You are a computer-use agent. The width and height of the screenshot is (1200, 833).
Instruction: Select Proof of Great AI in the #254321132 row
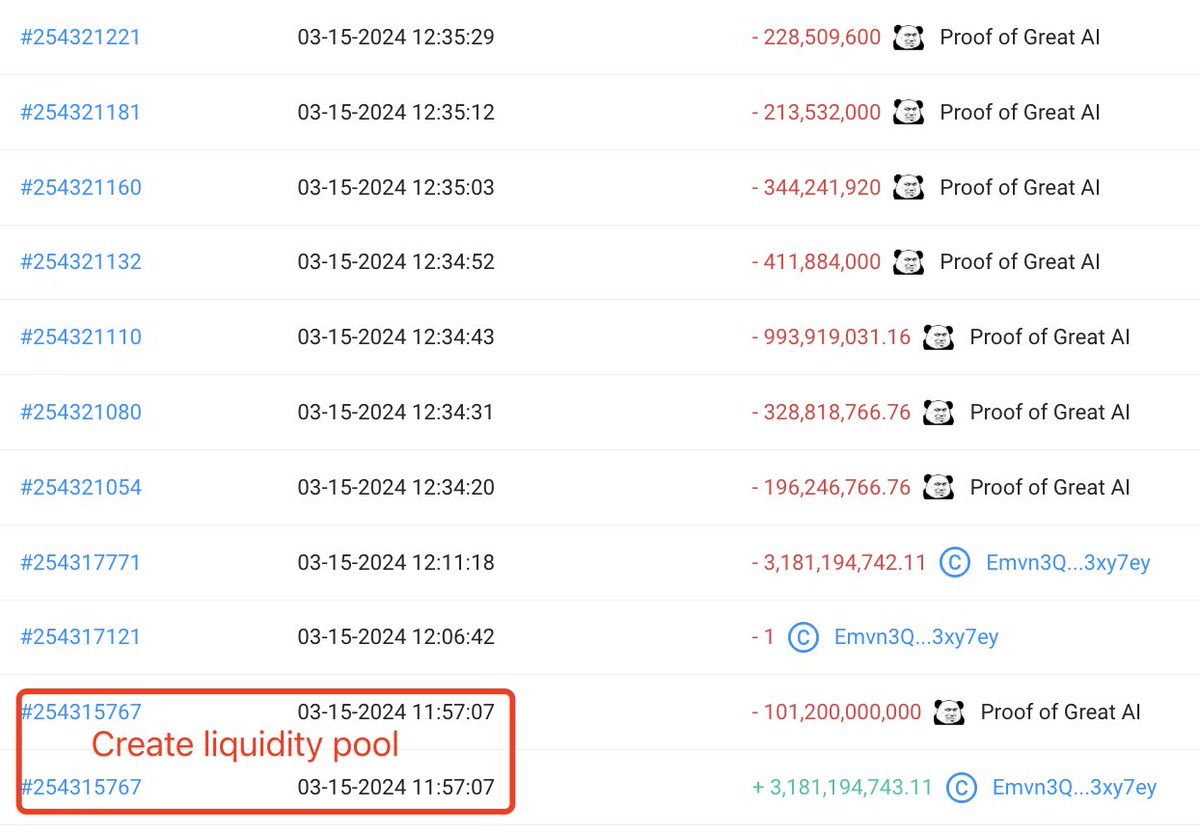click(x=1020, y=262)
